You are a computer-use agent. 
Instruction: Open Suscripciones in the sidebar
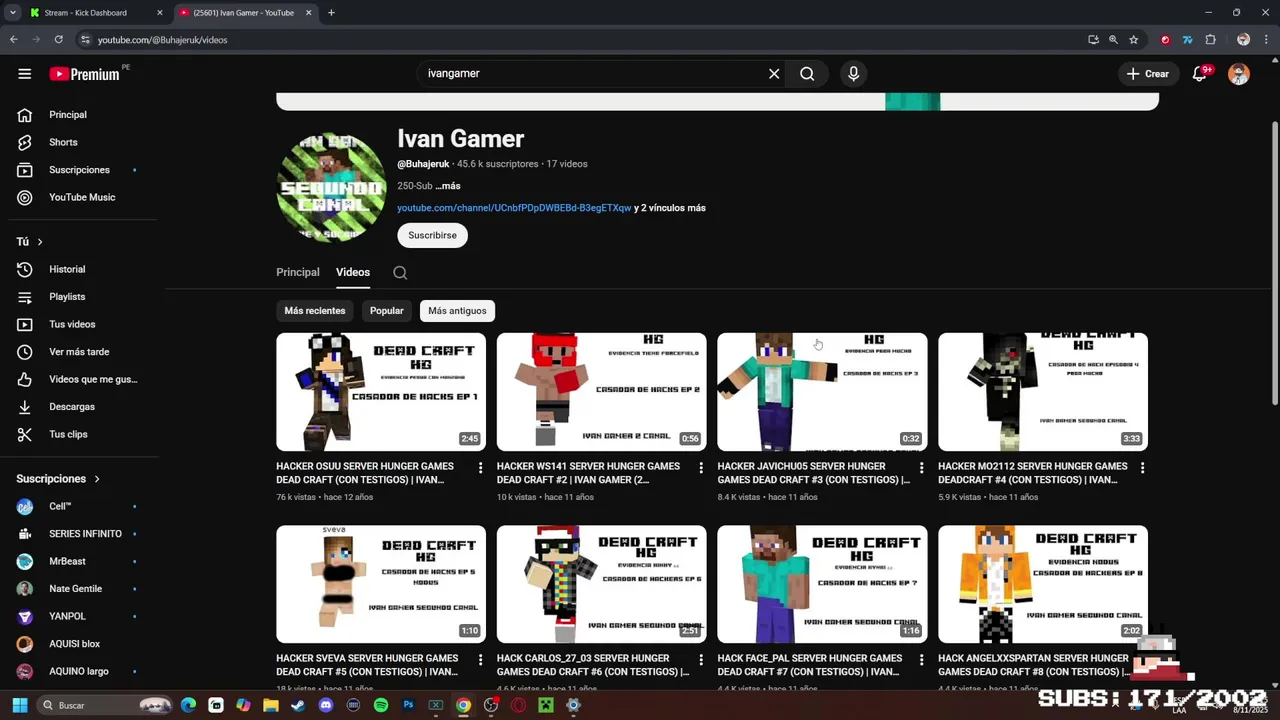click(78, 170)
